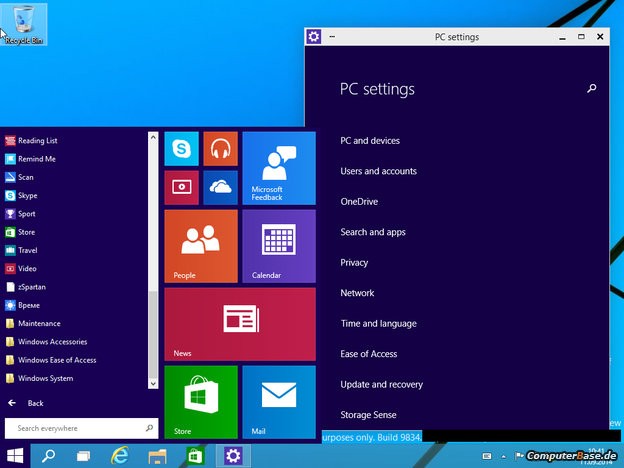Open Task View on the taskbar

pos(84,456)
